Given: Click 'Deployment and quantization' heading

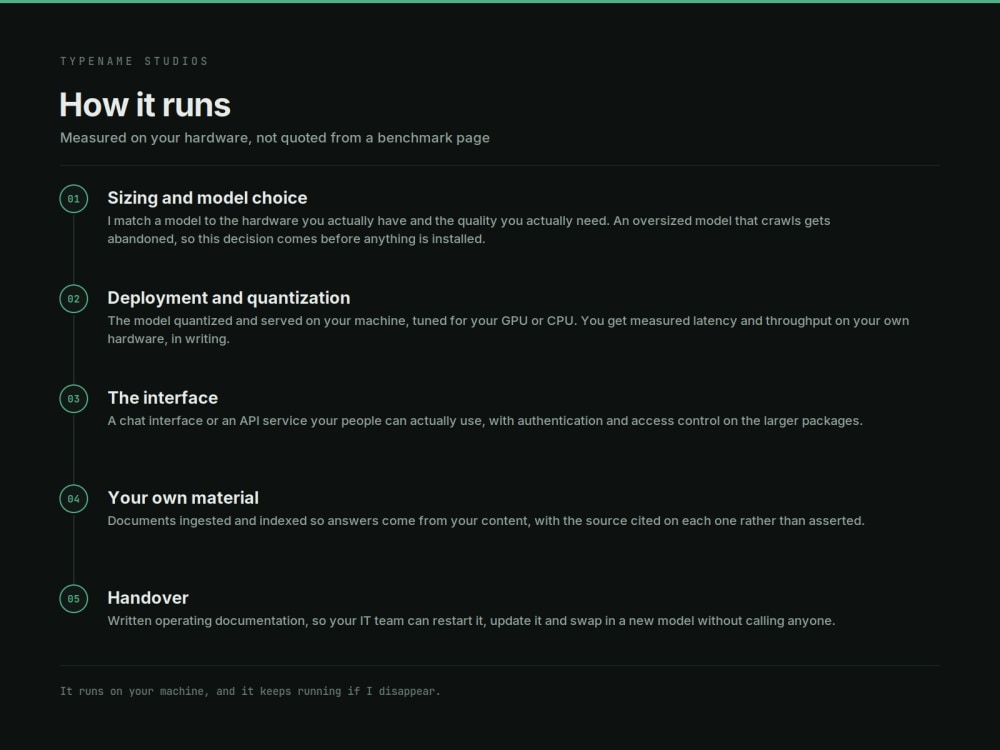Looking at the screenshot, I should pyautogui.click(x=229, y=298).
